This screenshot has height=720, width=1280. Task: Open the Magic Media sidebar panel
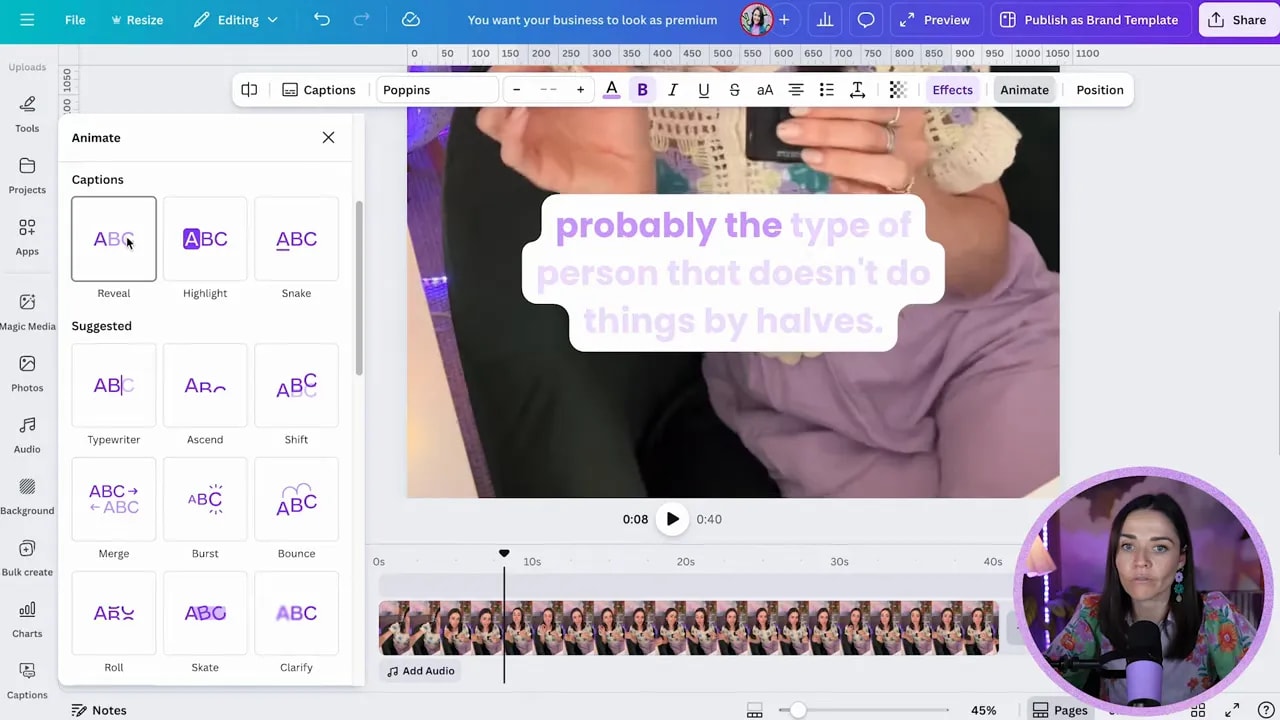[27, 312]
